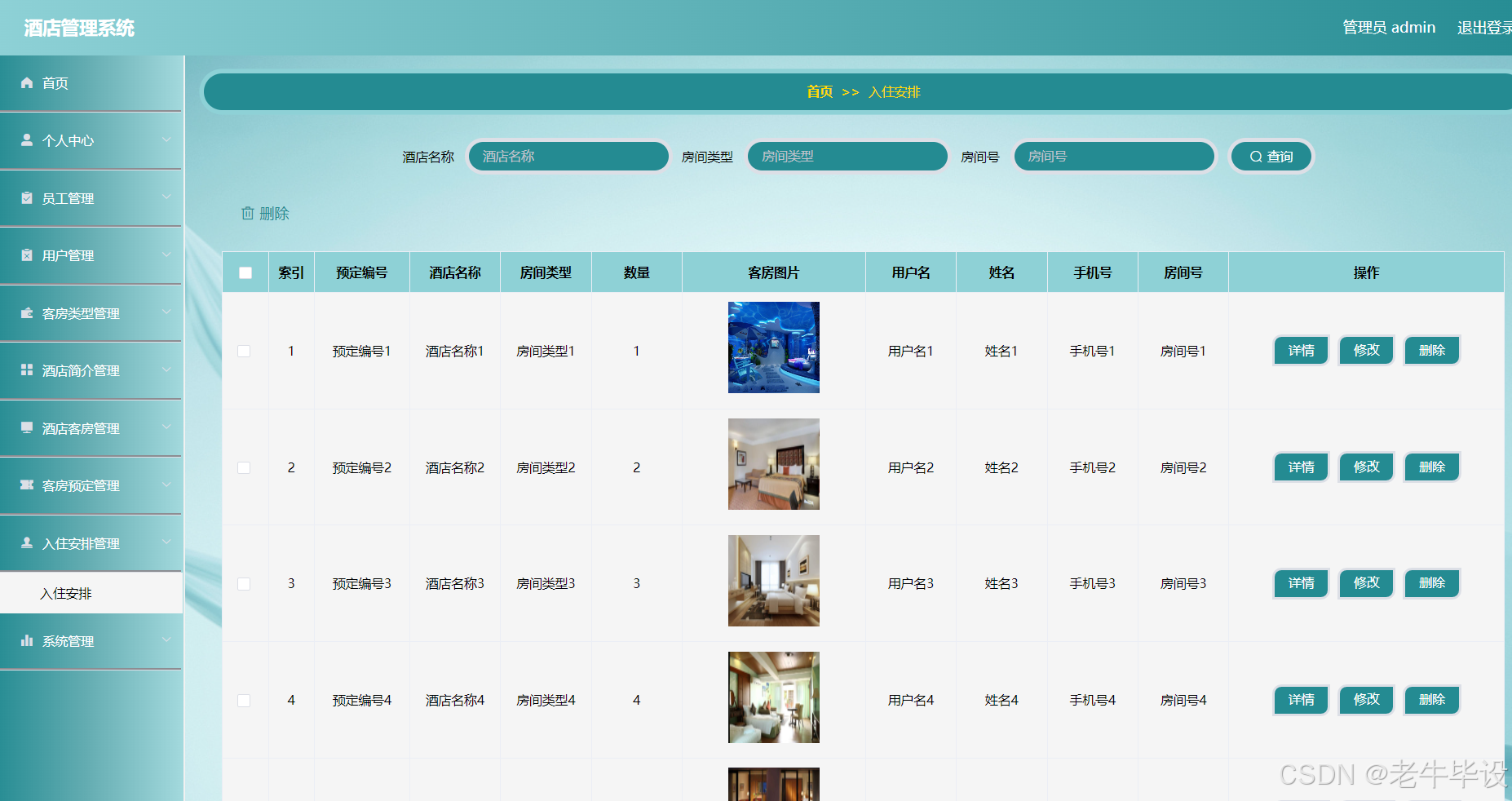
Task: Check the row with 预定编号4
Action: (244, 701)
